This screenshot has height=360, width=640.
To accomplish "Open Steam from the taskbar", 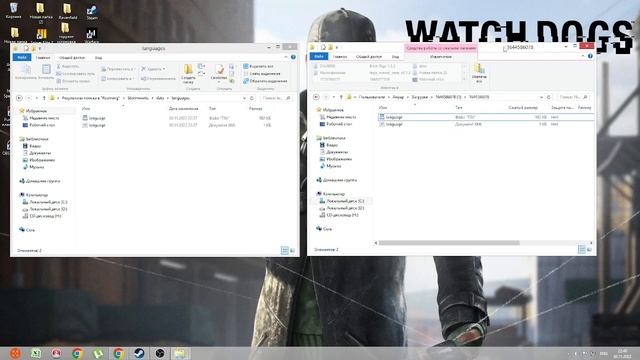I will pyautogui.click(x=139, y=353).
